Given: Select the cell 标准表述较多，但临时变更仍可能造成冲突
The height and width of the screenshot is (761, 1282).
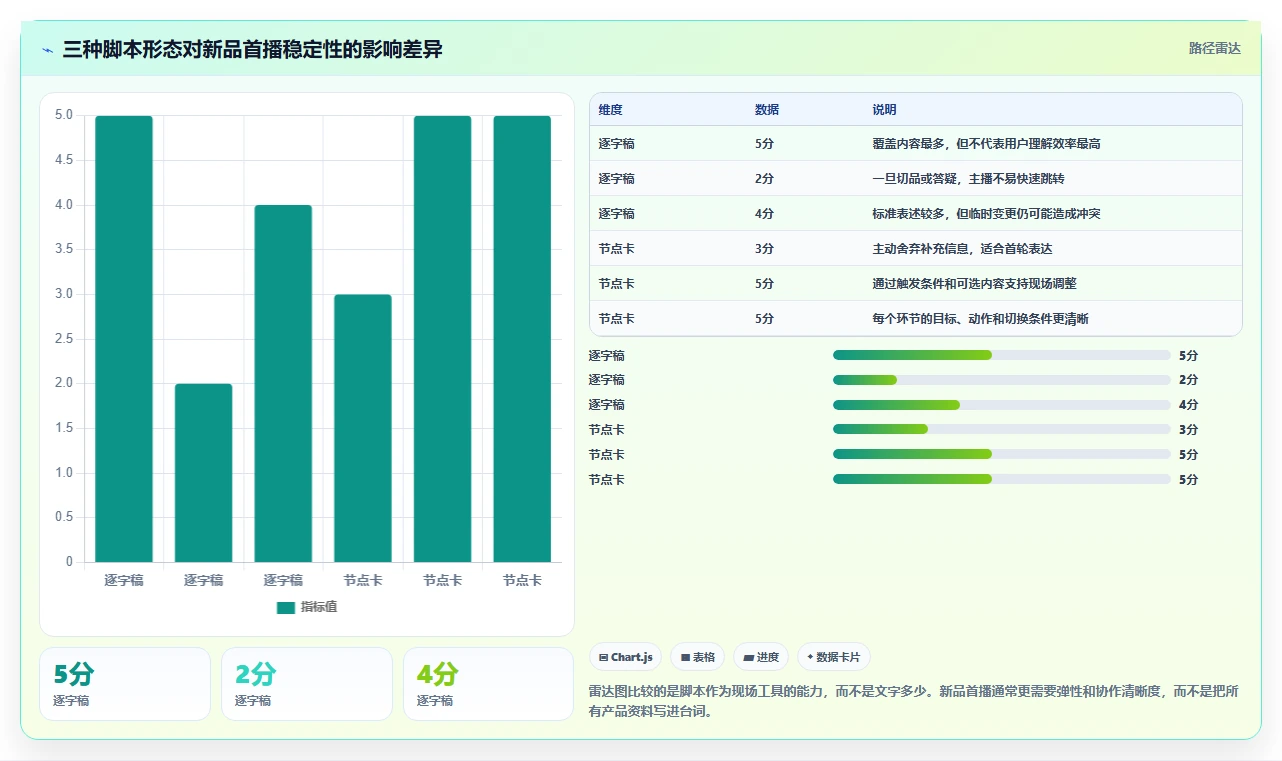Looking at the screenshot, I should click(986, 214).
